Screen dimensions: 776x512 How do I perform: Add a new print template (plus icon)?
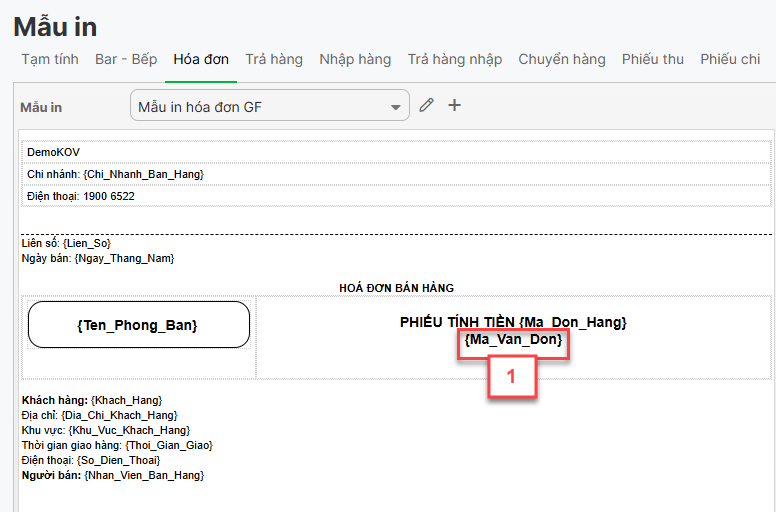click(x=454, y=105)
